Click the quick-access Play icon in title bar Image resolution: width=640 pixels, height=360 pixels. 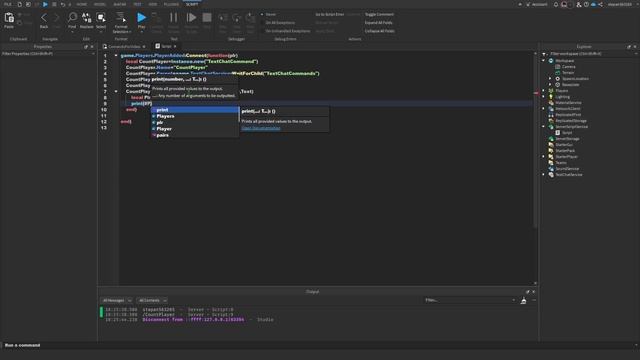pyautogui.click(x=45, y=4)
